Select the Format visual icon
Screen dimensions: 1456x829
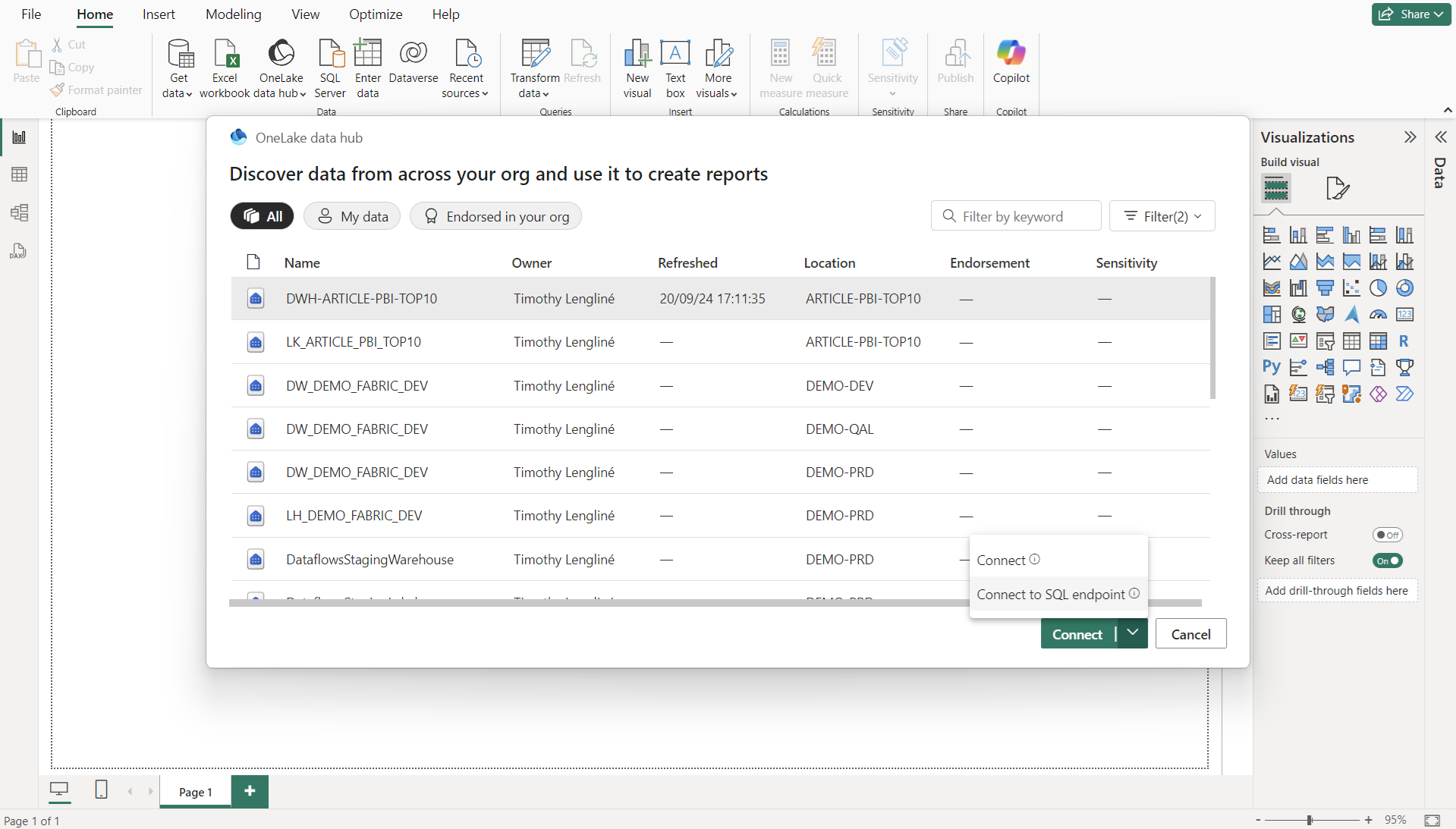(1337, 187)
